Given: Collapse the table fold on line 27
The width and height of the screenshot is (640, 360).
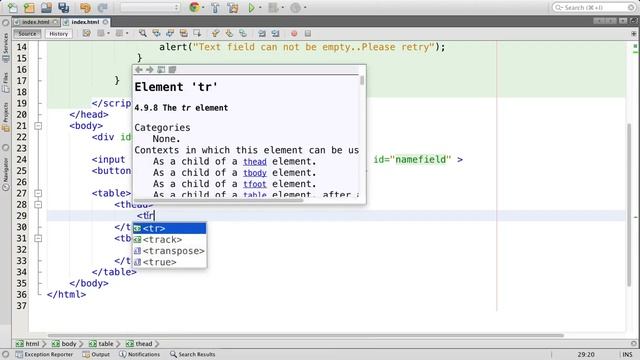Looking at the screenshot, I should (38, 193).
